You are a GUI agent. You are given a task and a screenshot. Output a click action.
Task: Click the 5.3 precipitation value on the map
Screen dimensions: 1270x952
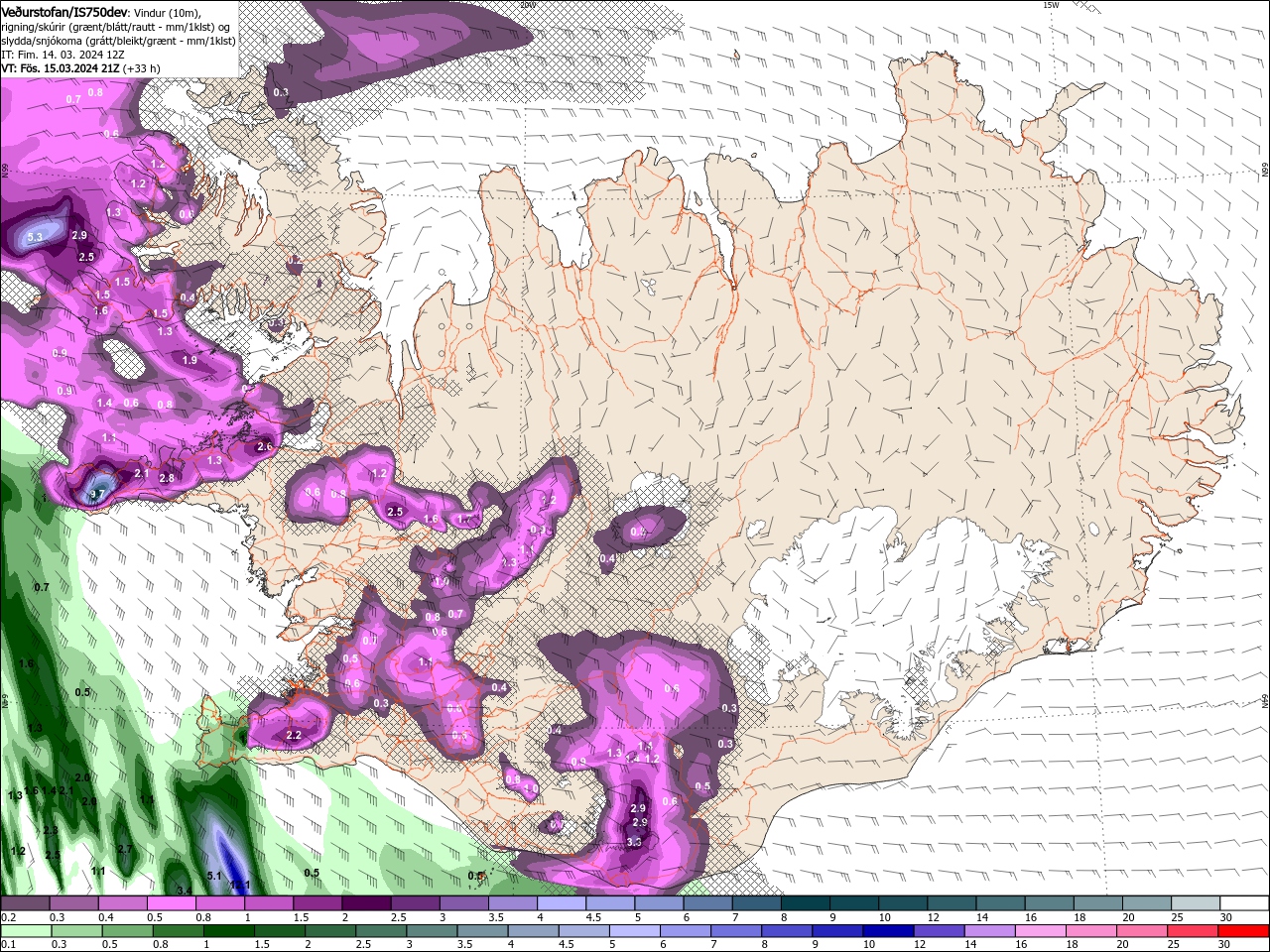click(x=36, y=237)
